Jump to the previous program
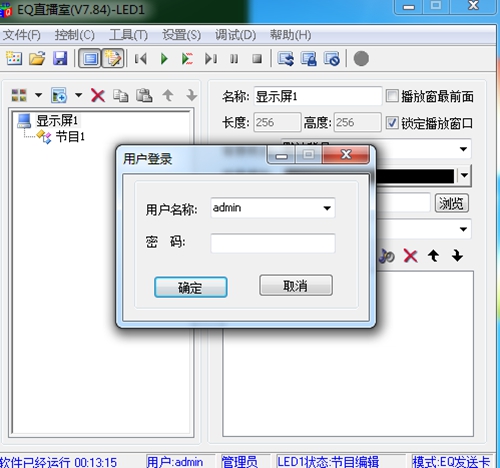The image size is (500, 468). tap(140, 59)
